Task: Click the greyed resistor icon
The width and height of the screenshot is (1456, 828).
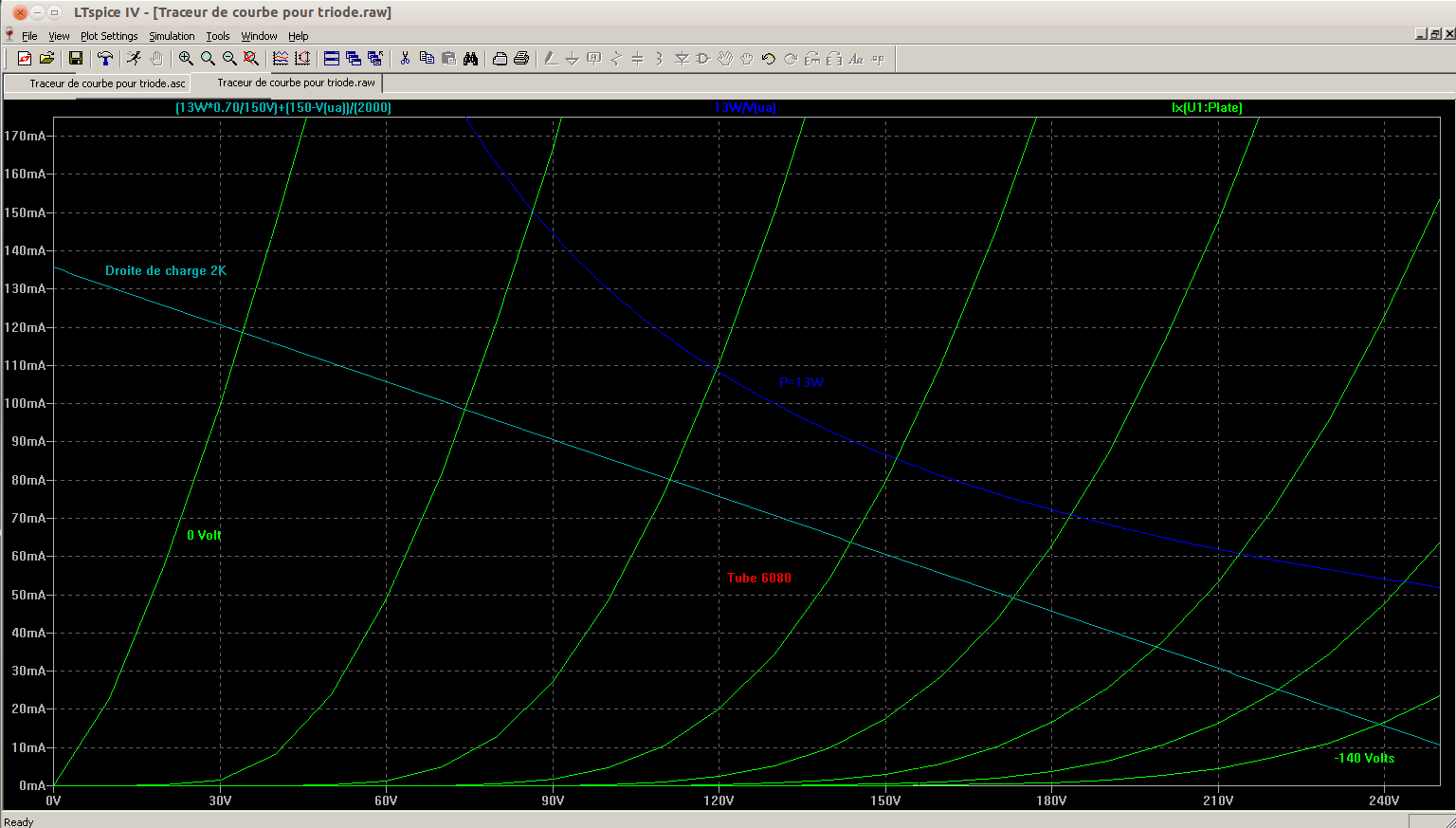Action: coord(616,59)
